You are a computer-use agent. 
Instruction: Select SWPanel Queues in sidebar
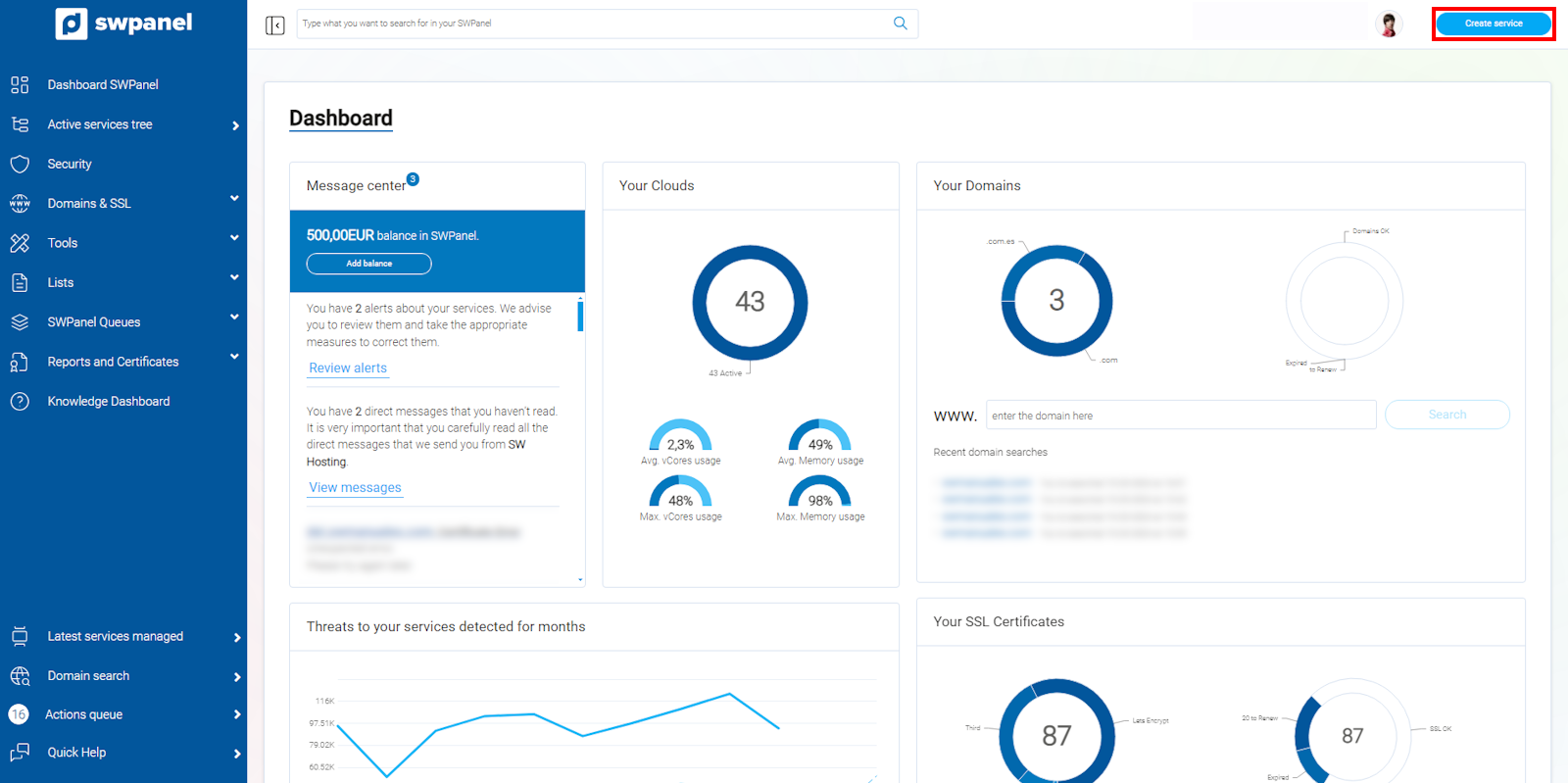tap(94, 321)
